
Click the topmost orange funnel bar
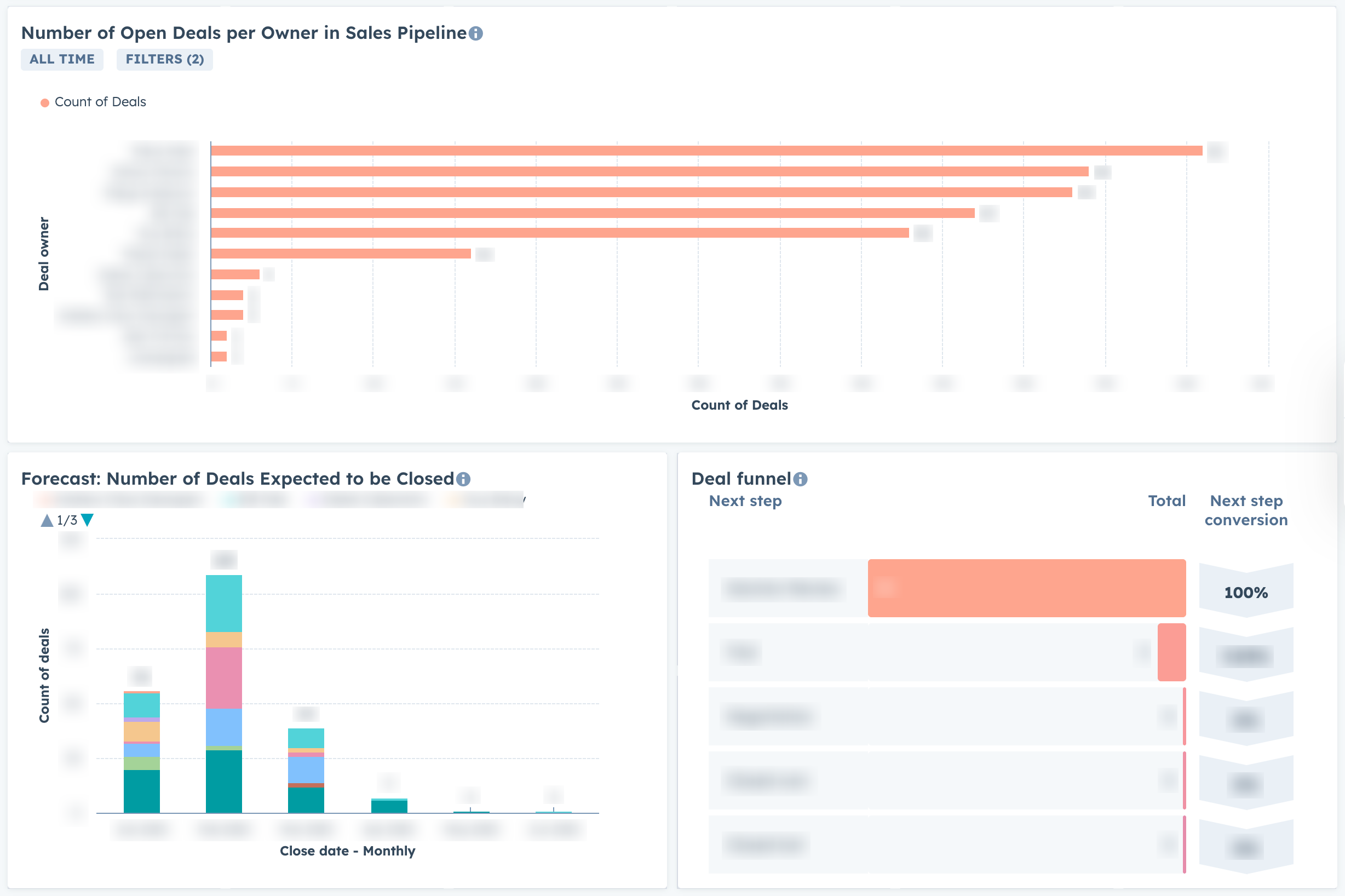click(x=1026, y=589)
